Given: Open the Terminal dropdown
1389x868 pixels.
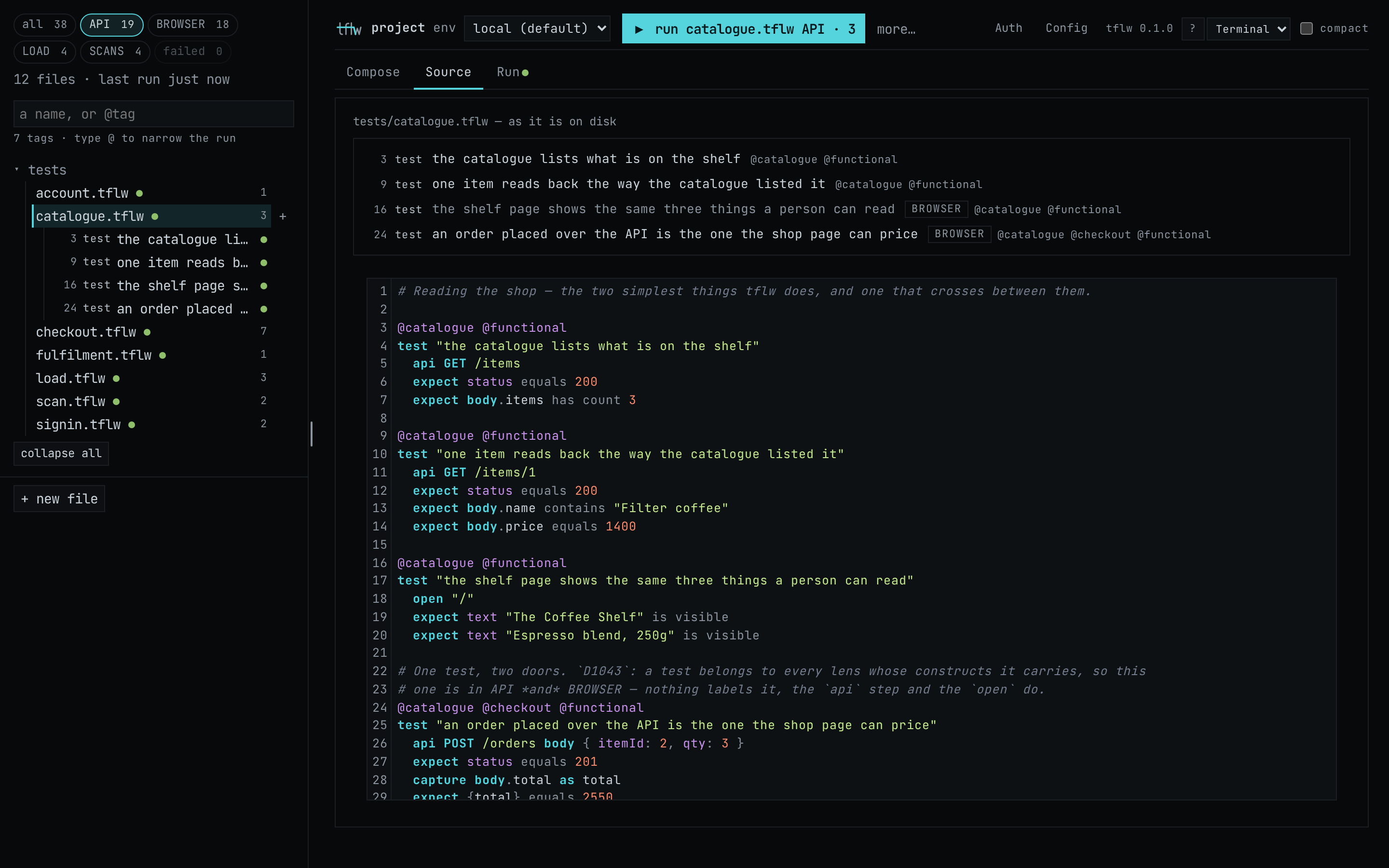Looking at the screenshot, I should 1249,29.
